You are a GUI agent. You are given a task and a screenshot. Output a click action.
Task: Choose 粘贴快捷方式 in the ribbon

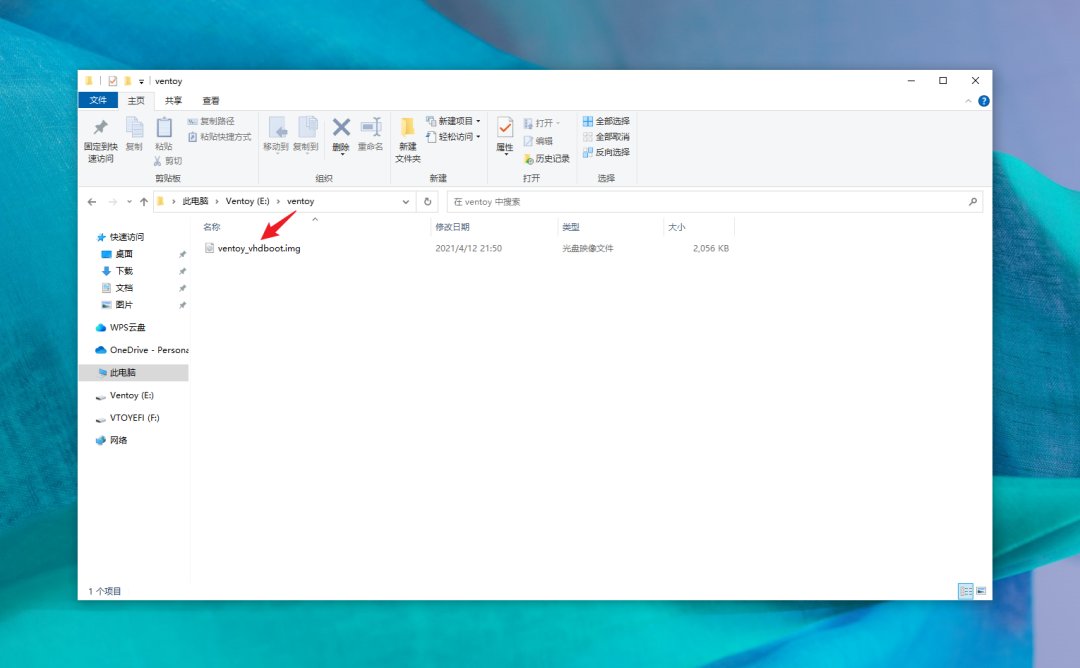click(220, 137)
